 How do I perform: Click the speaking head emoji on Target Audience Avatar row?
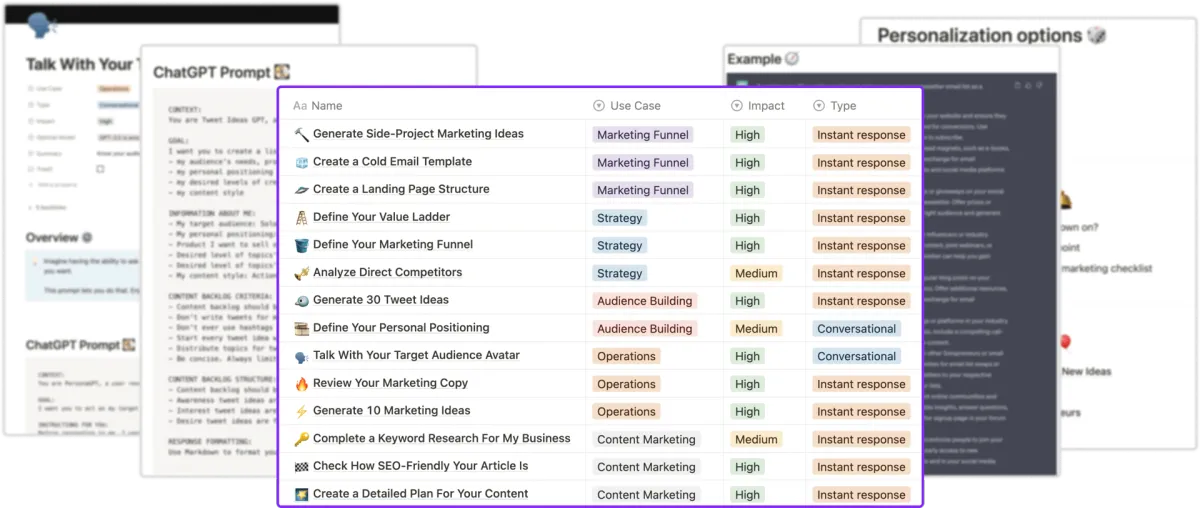[302, 356]
